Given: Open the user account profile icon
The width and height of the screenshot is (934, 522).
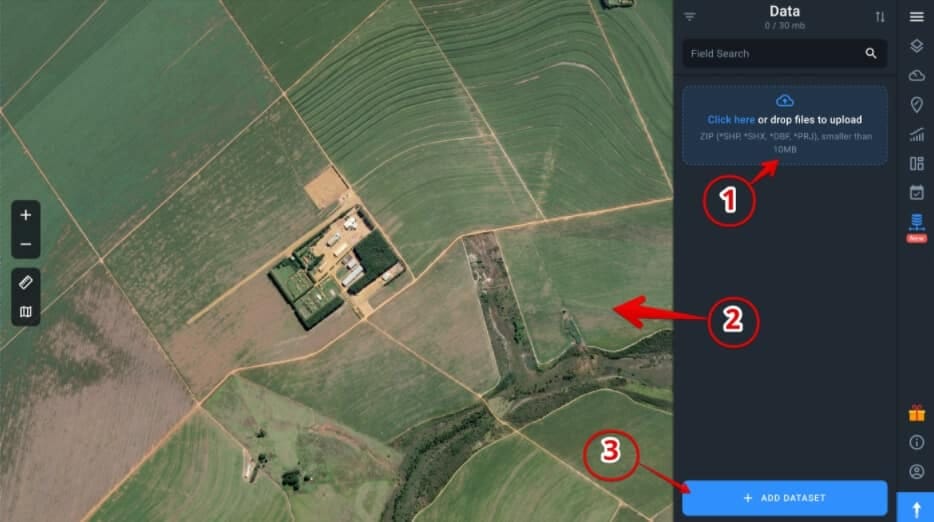Looking at the screenshot, I should 917,471.
